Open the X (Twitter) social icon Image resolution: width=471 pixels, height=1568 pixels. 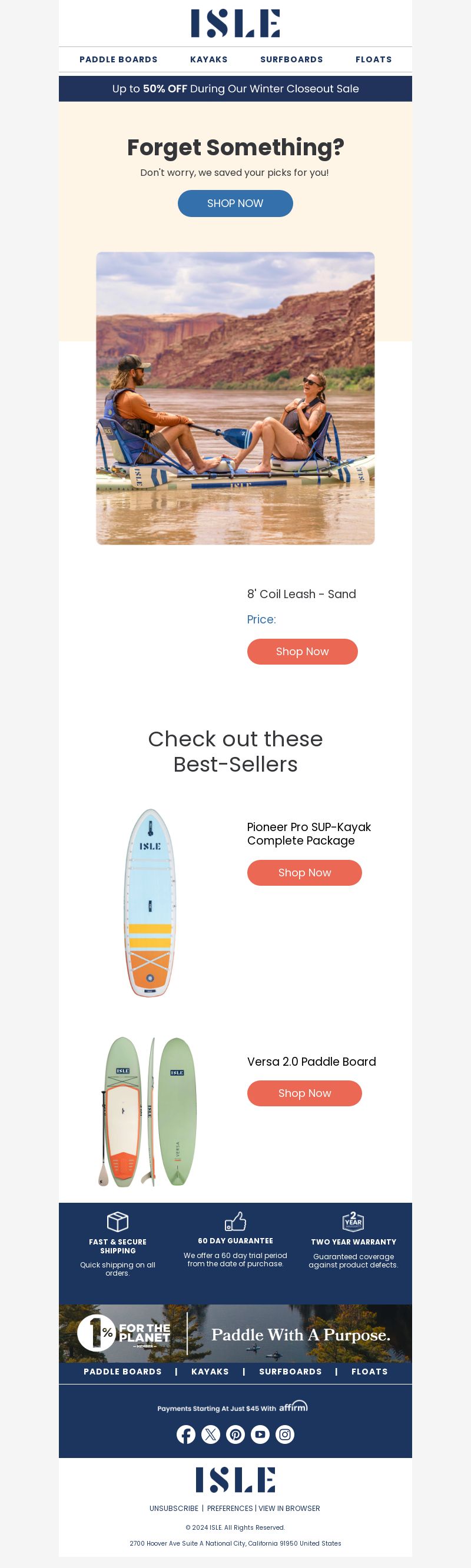[x=211, y=1434]
